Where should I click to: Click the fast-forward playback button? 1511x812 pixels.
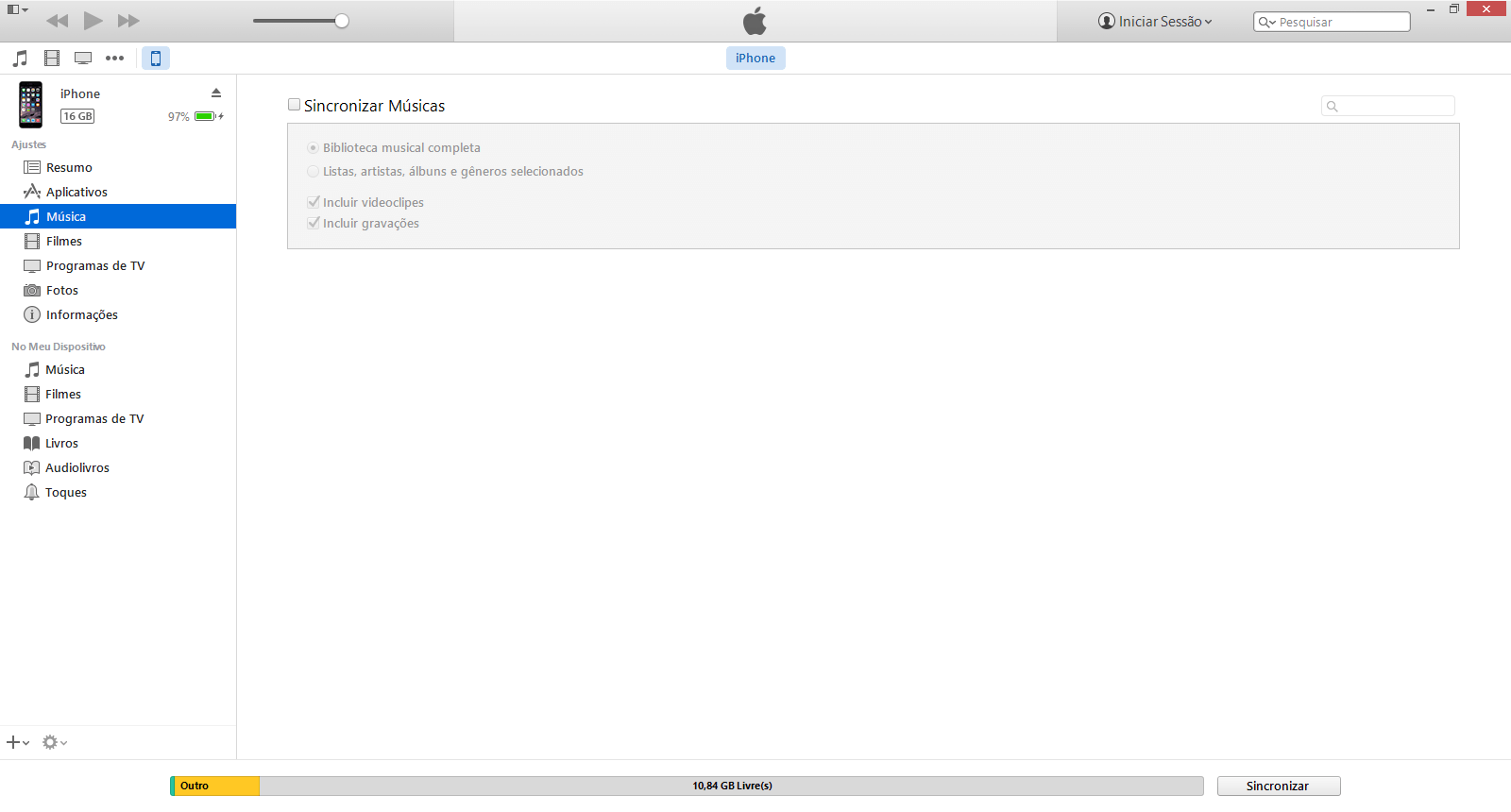(x=128, y=21)
